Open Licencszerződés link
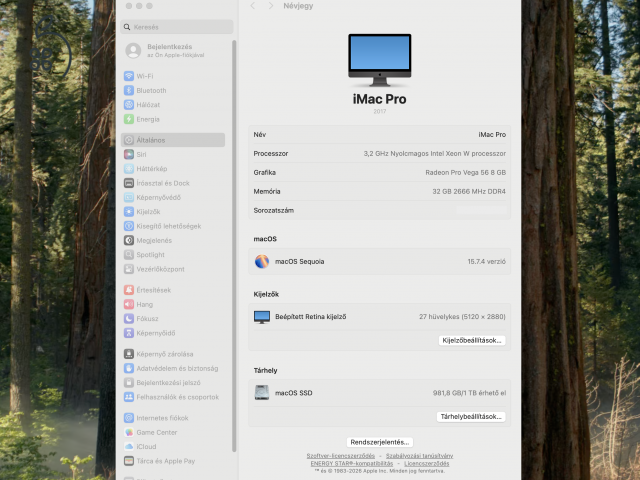 [427, 464]
